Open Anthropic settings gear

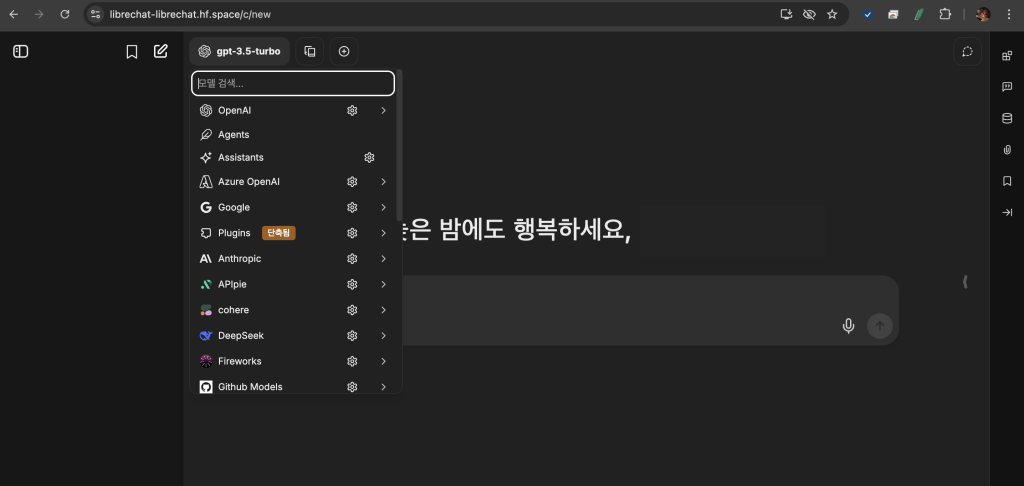(x=352, y=259)
